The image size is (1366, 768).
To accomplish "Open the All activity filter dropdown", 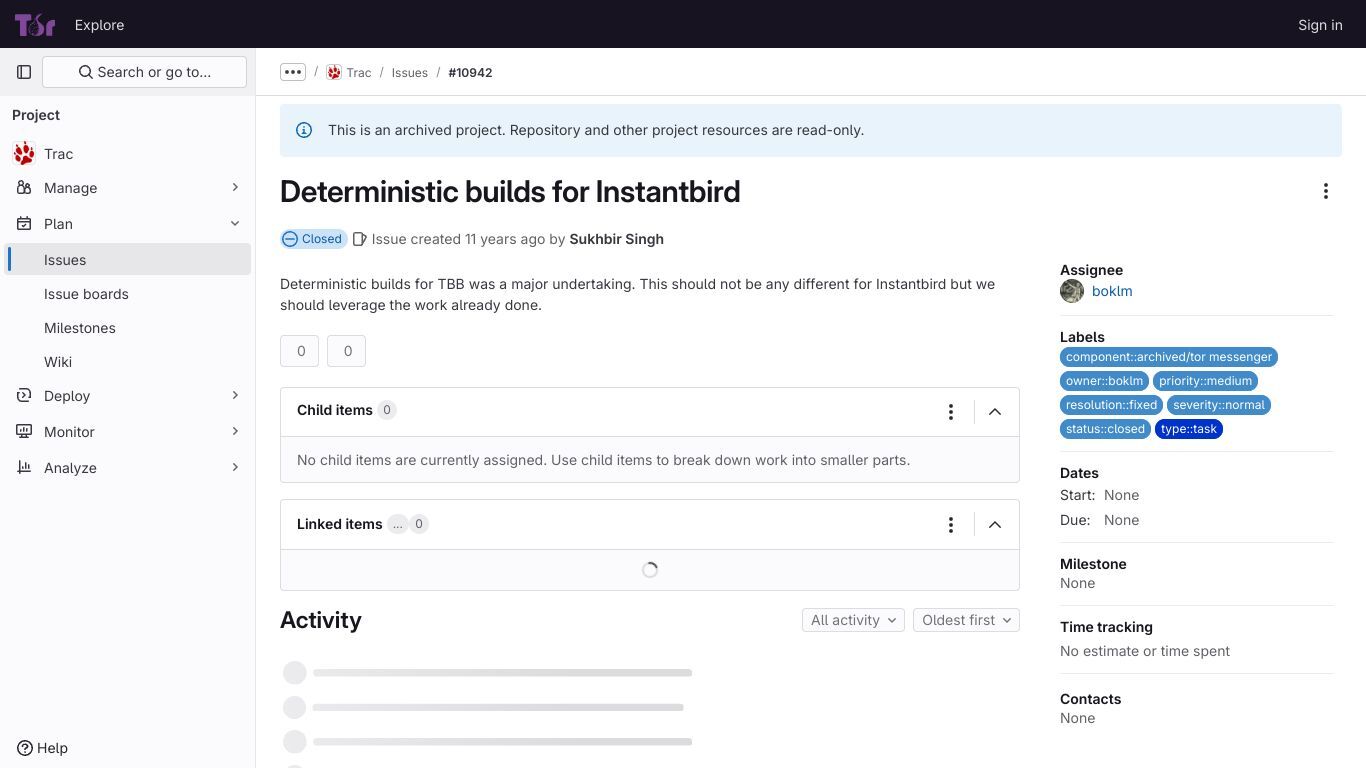I will [853, 620].
